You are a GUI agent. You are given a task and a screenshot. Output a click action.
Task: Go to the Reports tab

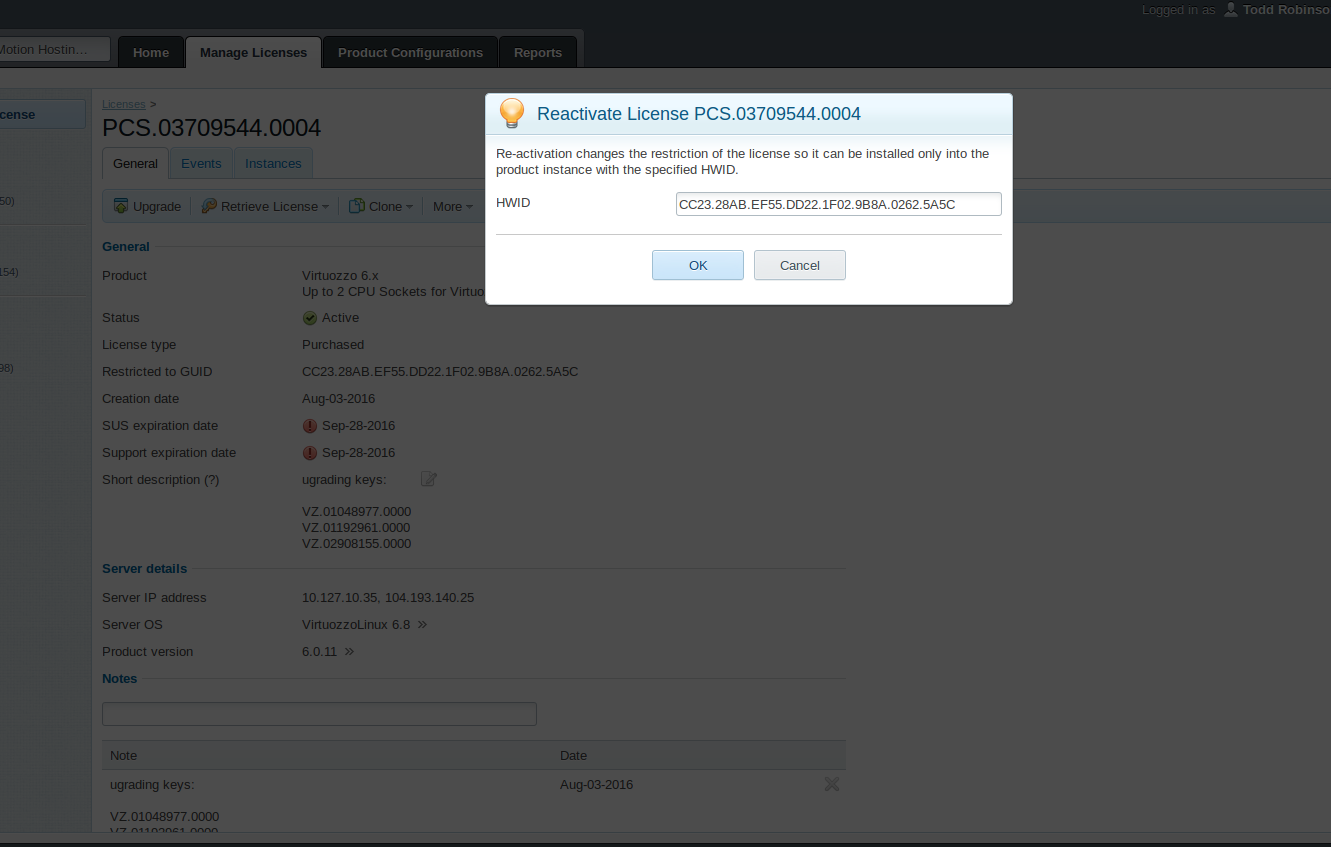tap(538, 53)
